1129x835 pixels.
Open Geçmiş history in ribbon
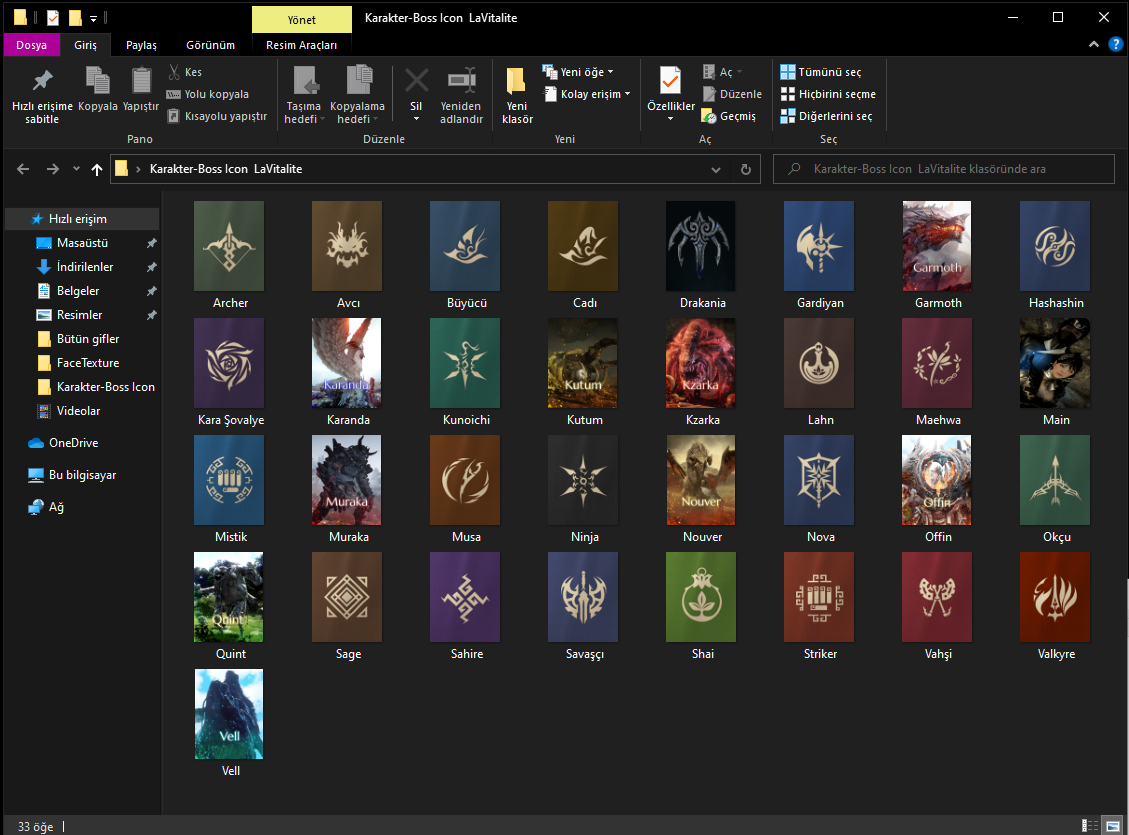point(729,116)
